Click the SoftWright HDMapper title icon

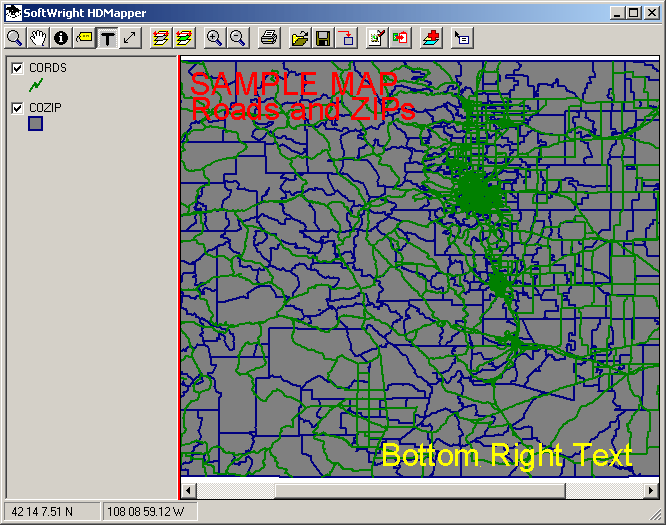pos(13,13)
